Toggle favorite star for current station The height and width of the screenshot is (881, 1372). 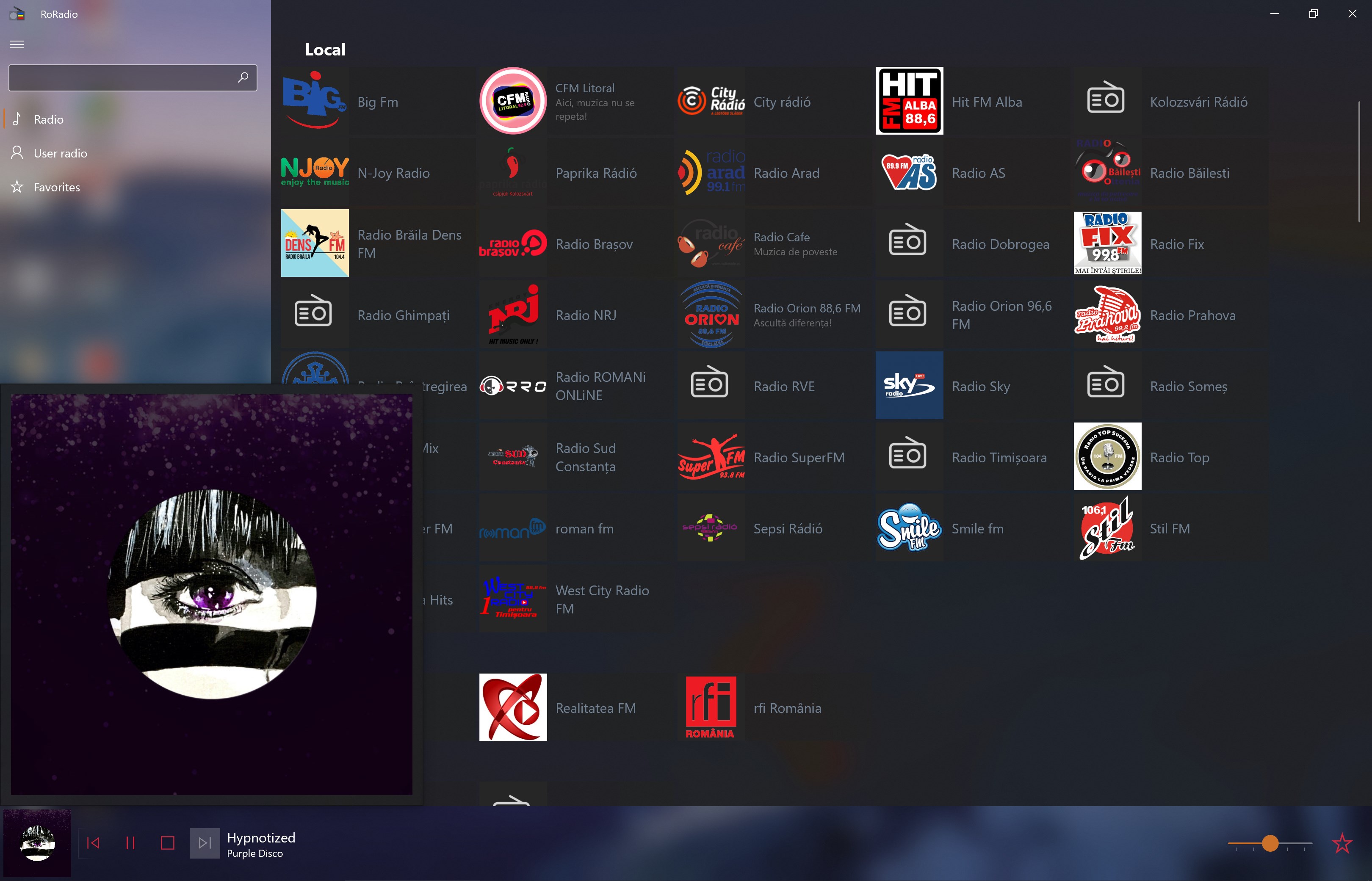click(x=1342, y=843)
